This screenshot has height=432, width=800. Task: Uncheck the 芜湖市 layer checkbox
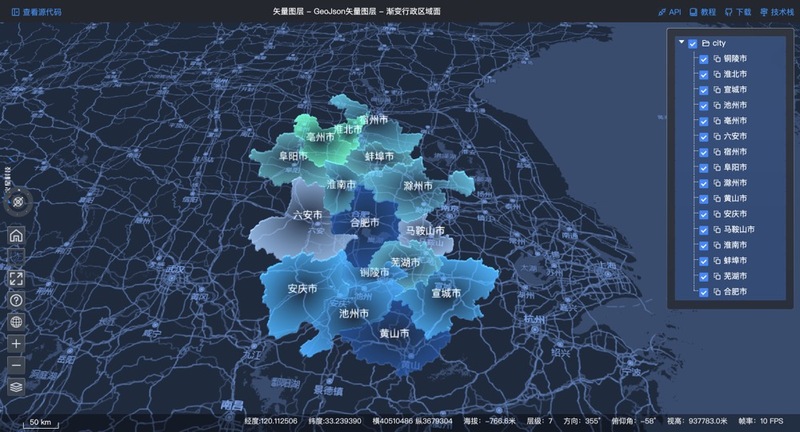(x=704, y=277)
